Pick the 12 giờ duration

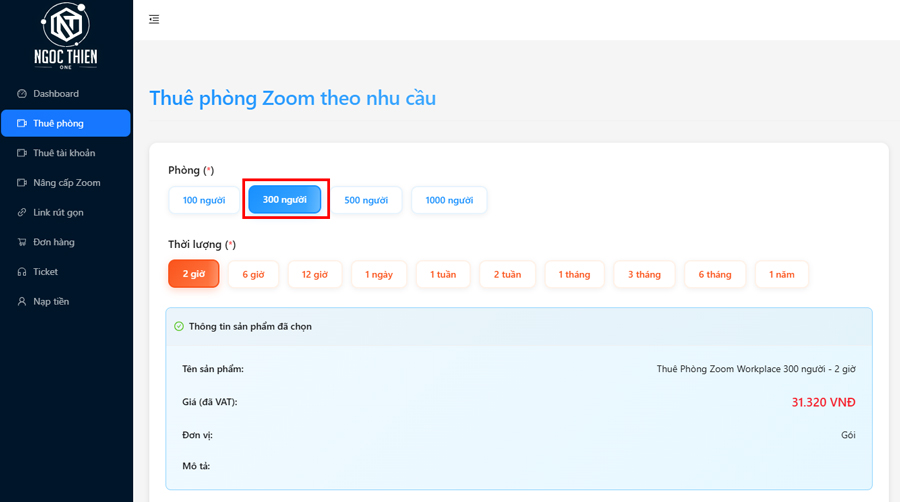pos(315,274)
